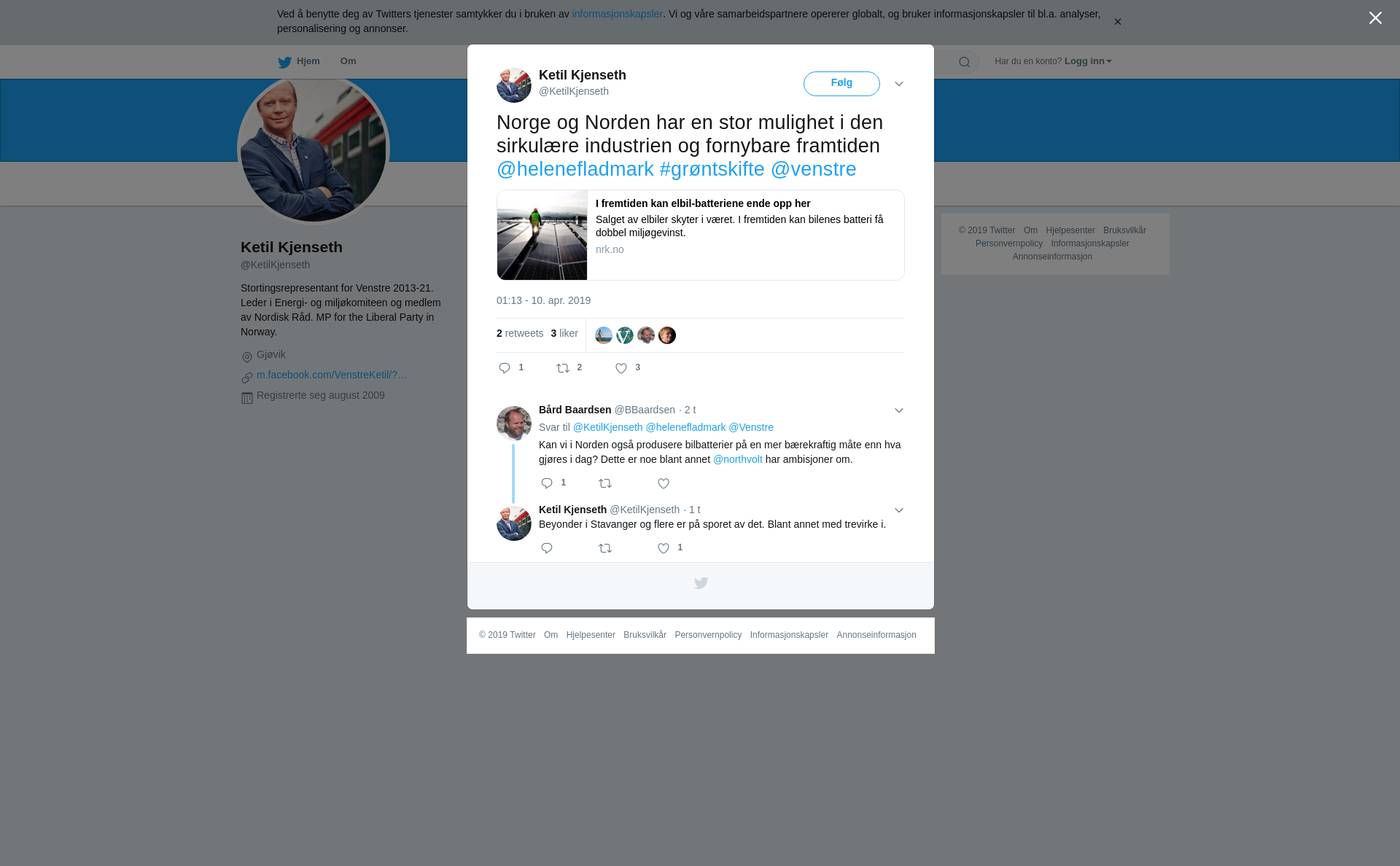Open the @northvolt mention link
The image size is (1400, 866).
point(738,459)
